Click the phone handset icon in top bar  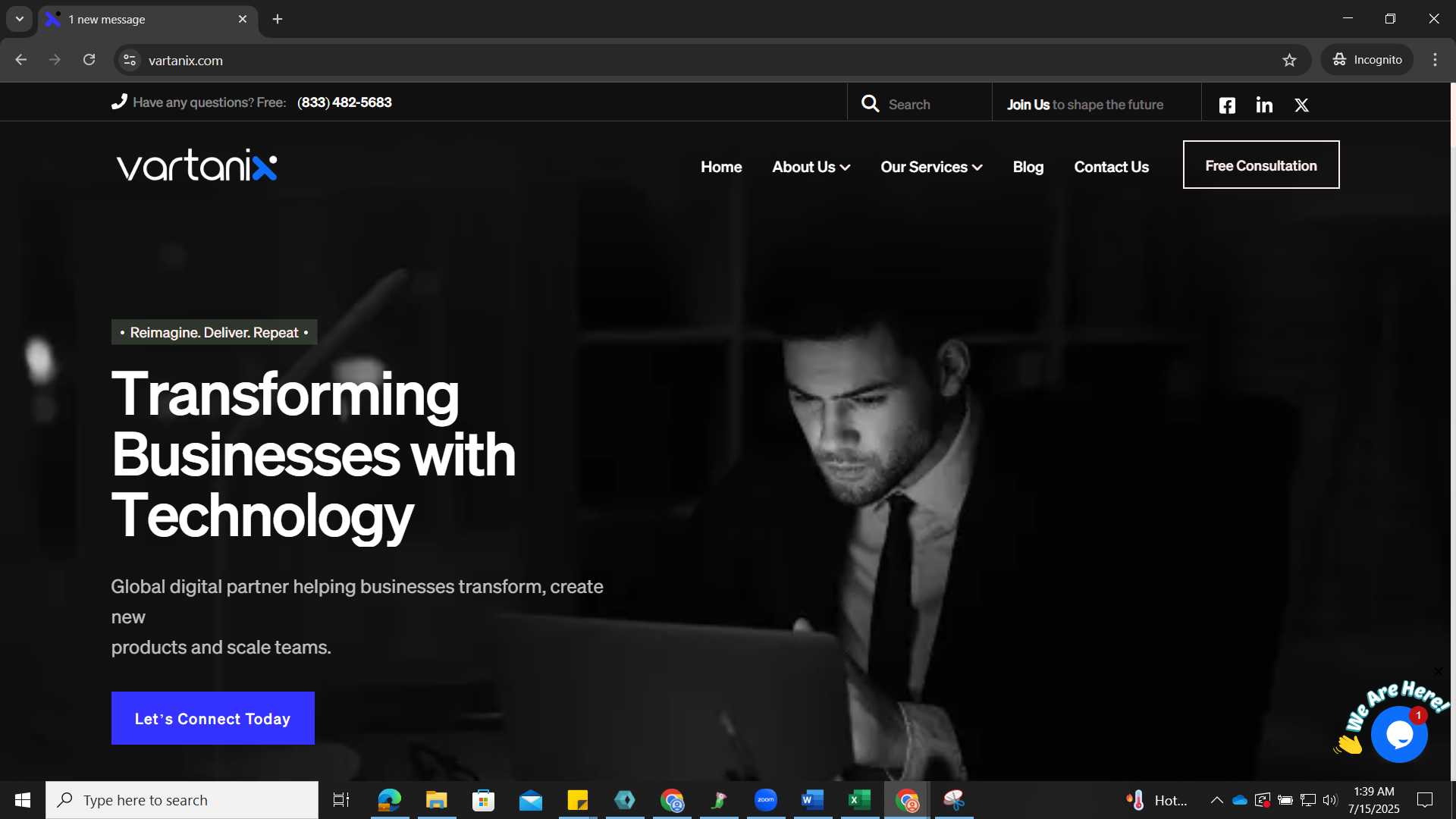119,102
